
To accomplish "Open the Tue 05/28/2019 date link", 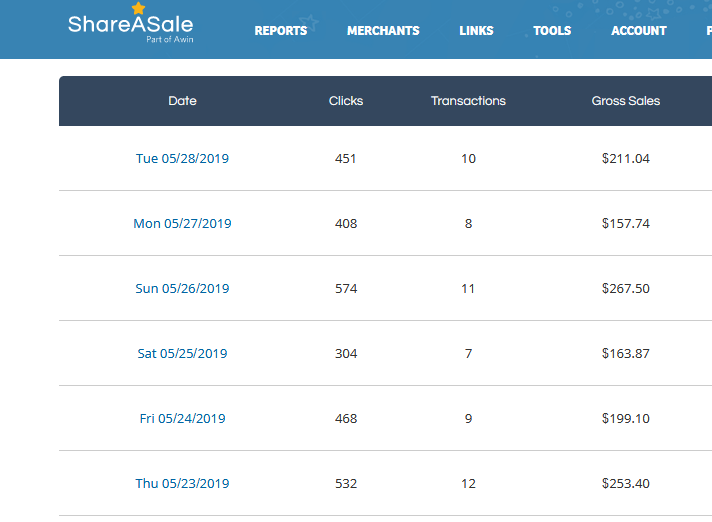I will 183,158.
